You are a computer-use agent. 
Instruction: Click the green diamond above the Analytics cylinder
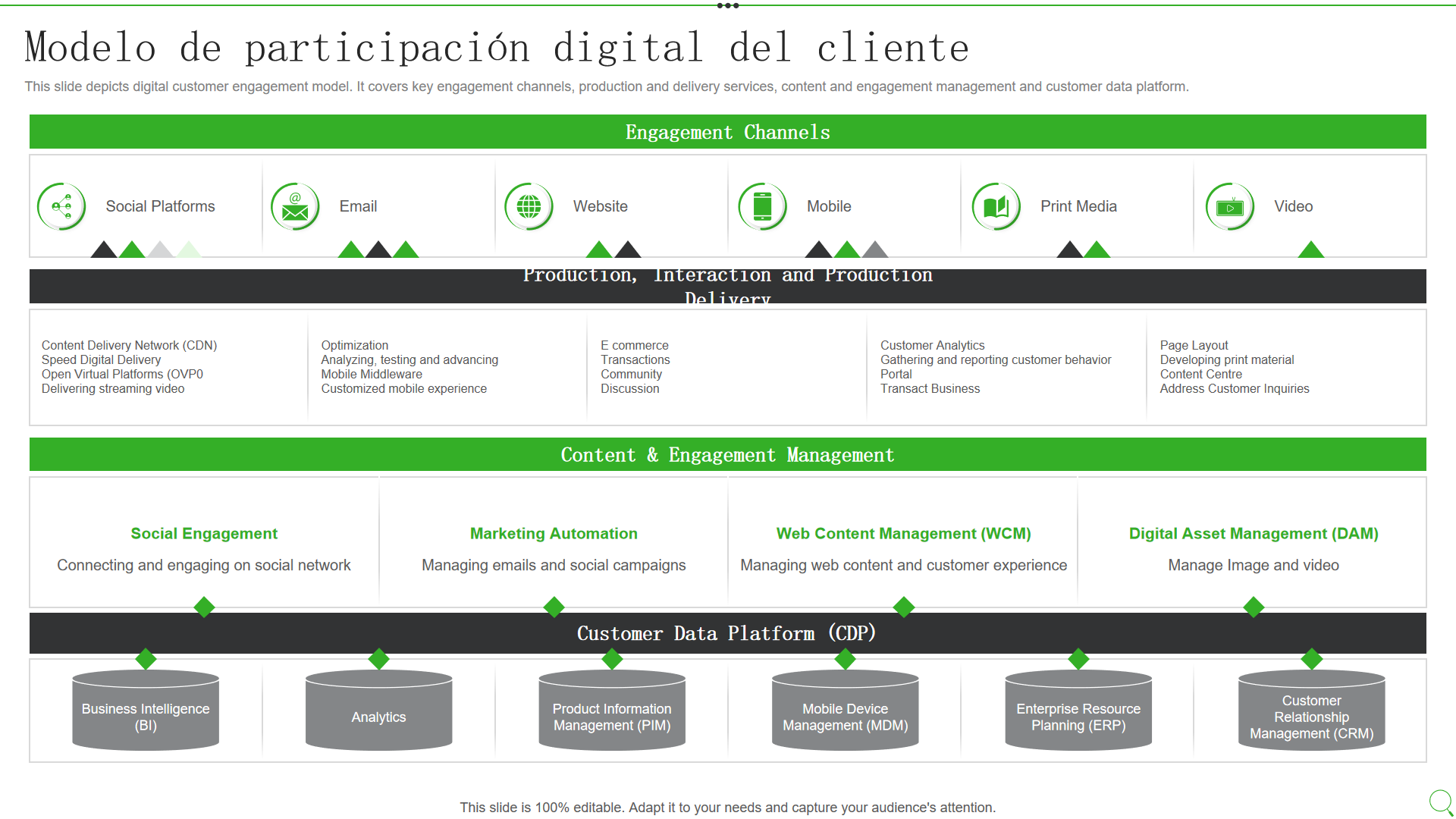point(379,659)
